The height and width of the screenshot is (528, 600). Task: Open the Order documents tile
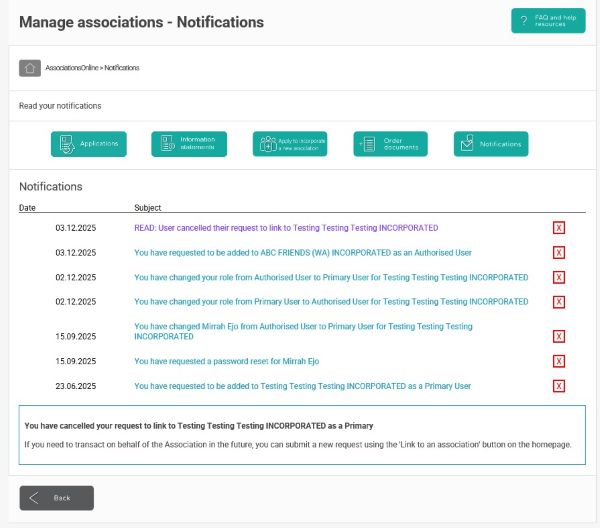pos(390,144)
